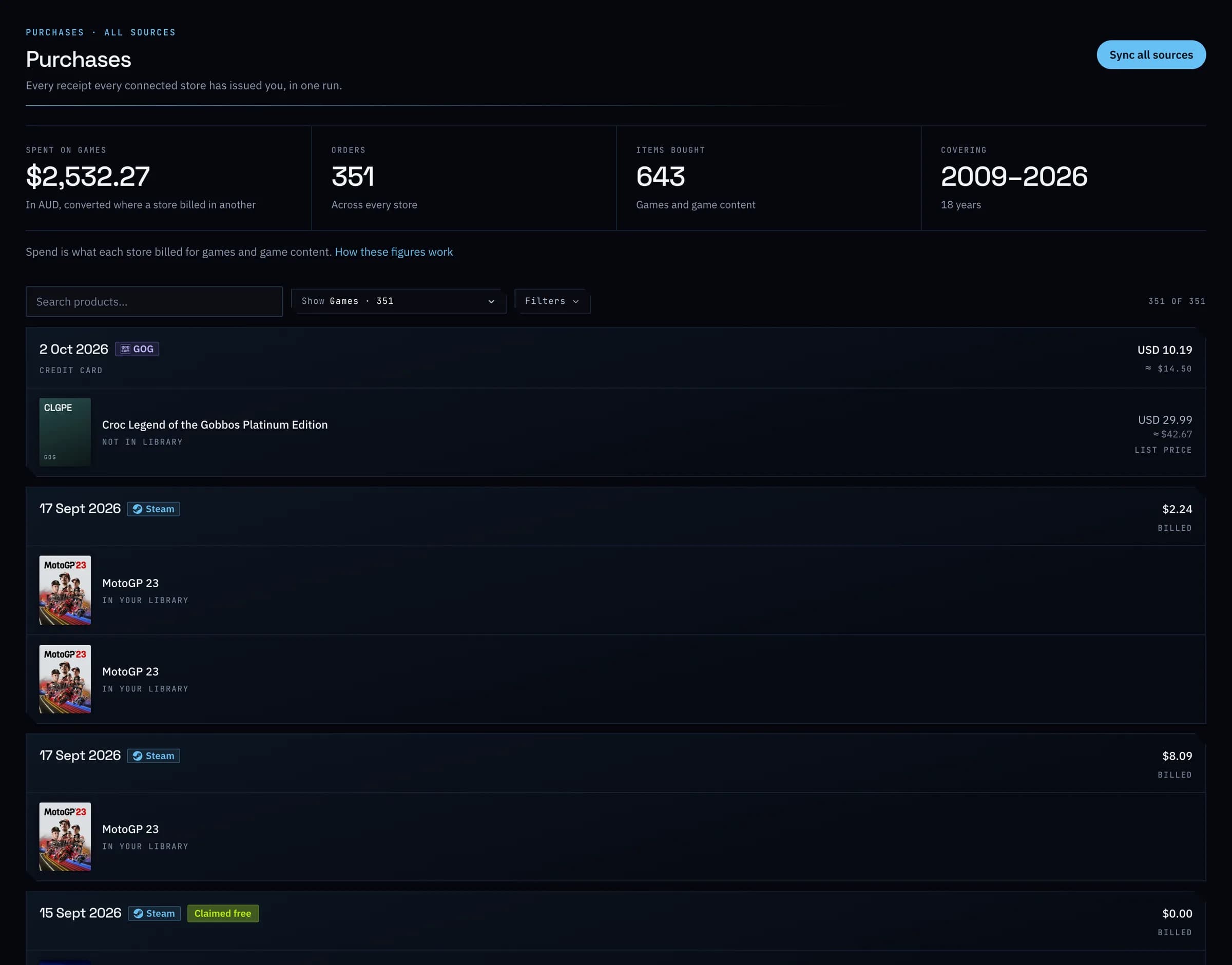
Task: Click the 'CREDIT CARD' payment label
Action: coord(71,371)
